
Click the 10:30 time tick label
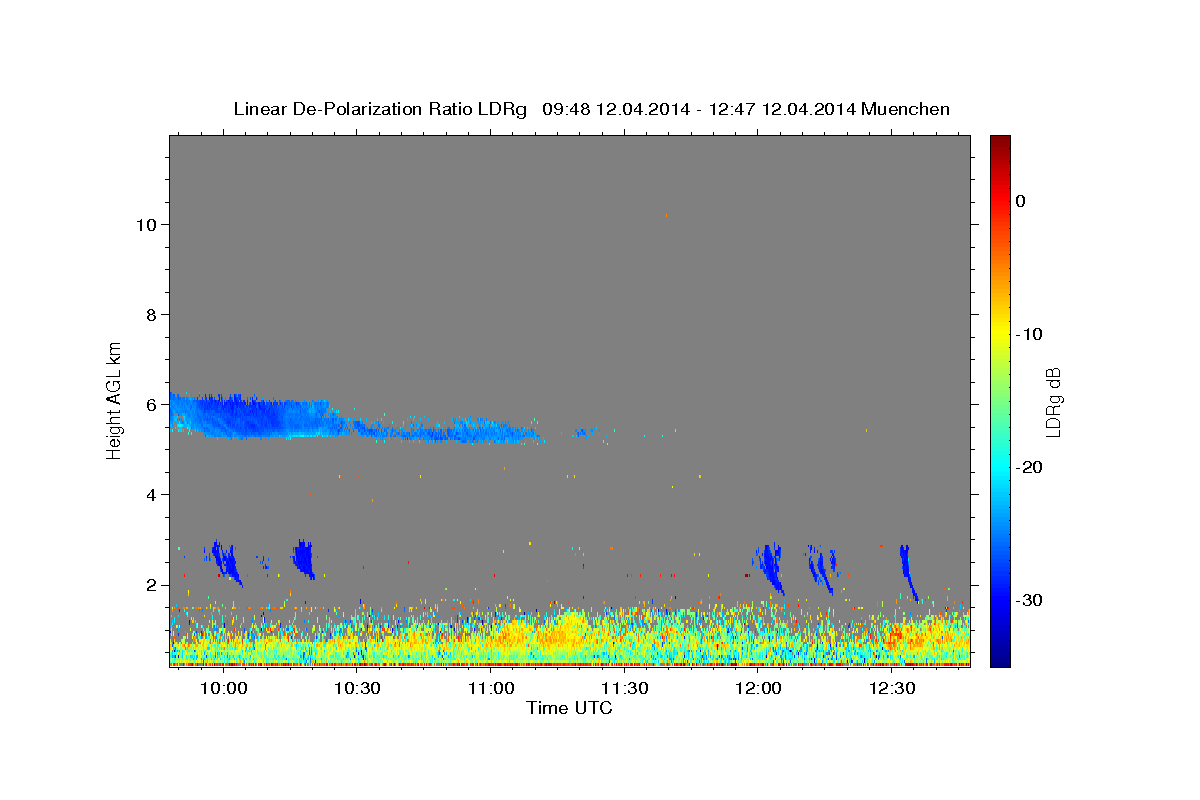(357, 688)
